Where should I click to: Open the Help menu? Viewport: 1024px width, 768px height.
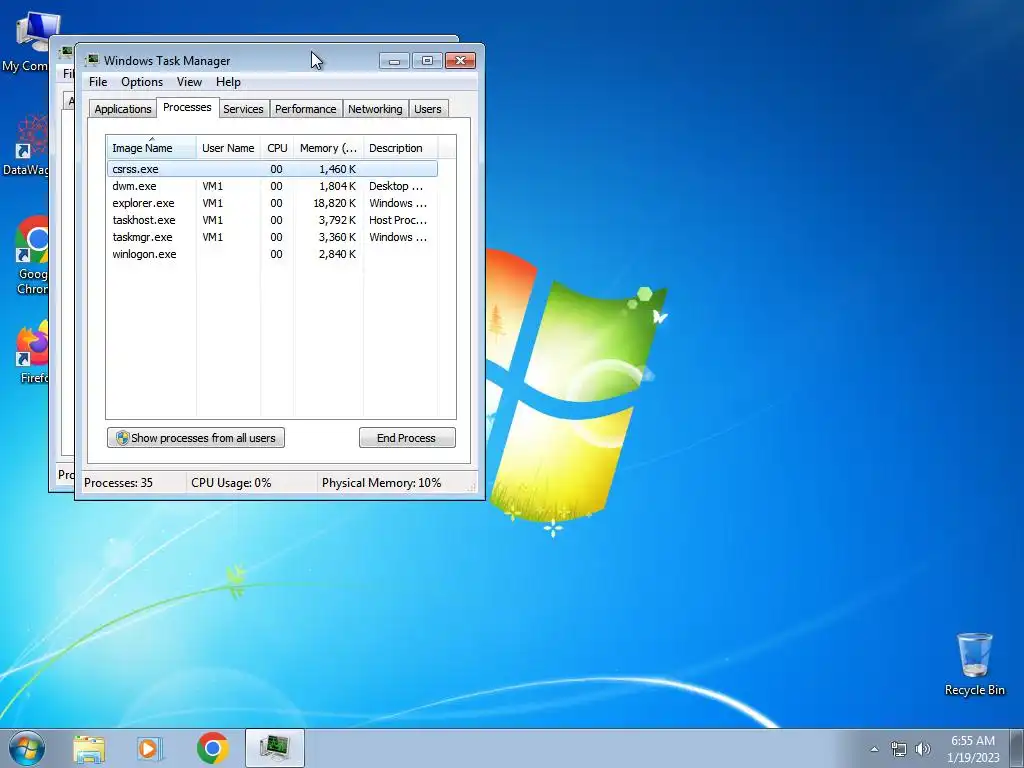click(228, 82)
